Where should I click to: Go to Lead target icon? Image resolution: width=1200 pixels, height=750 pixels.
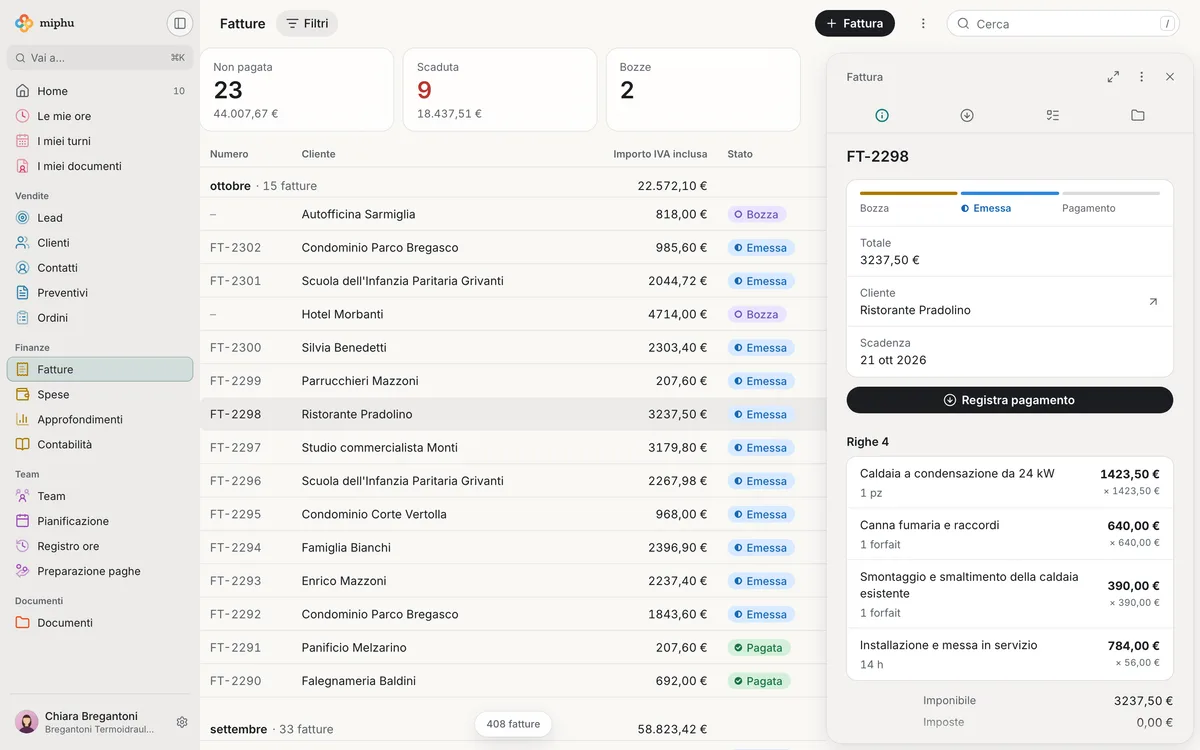(23, 217)
